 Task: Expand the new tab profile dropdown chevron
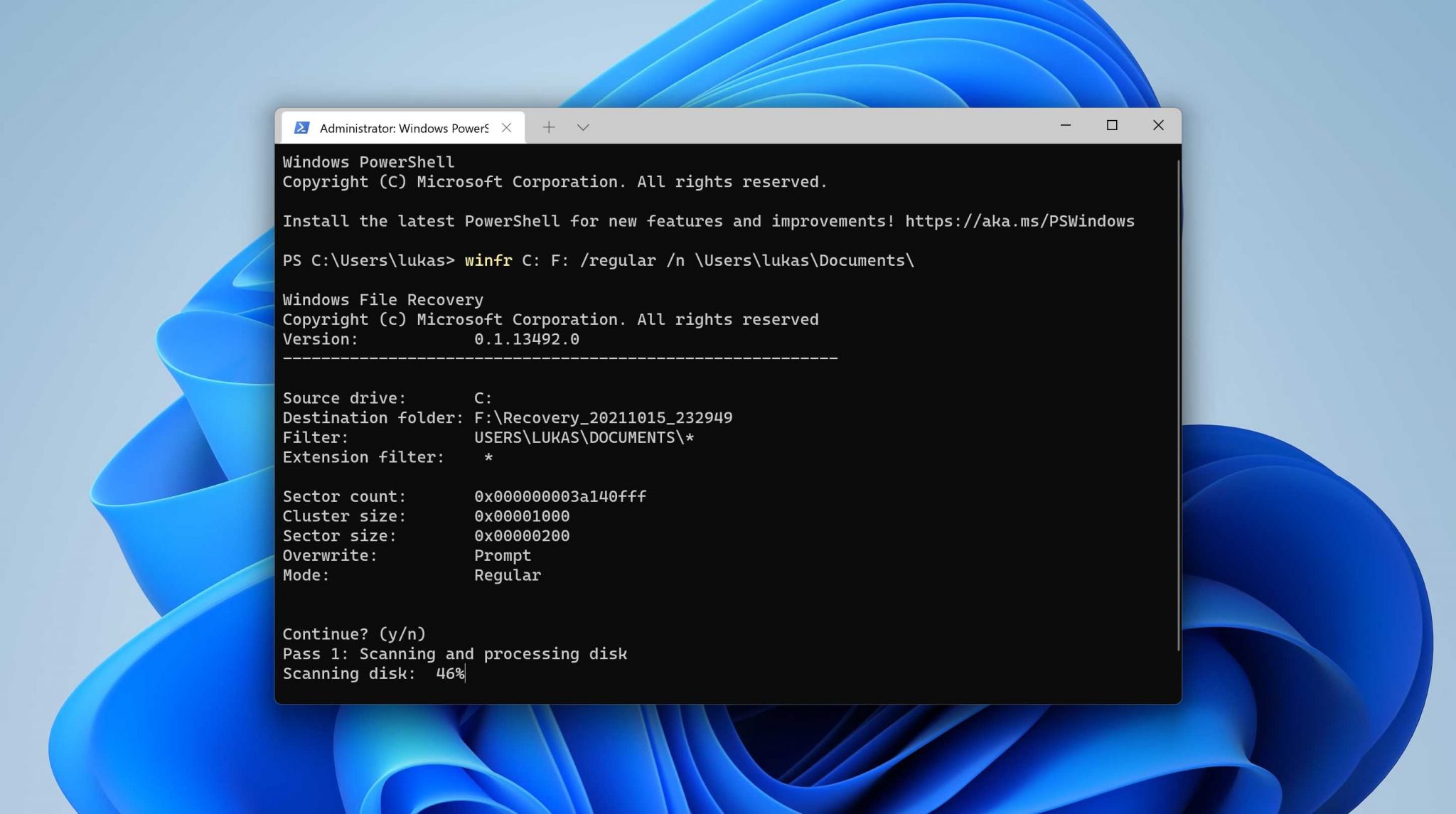click(x=583, y=127)
